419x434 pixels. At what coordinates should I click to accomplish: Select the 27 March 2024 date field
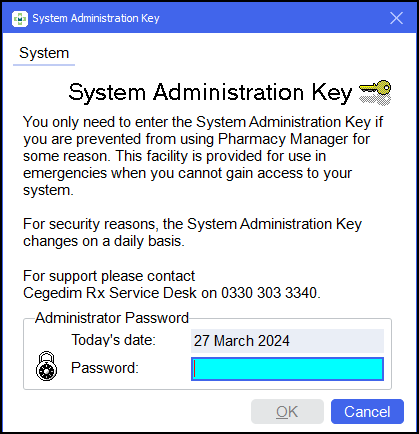point(287,341)
